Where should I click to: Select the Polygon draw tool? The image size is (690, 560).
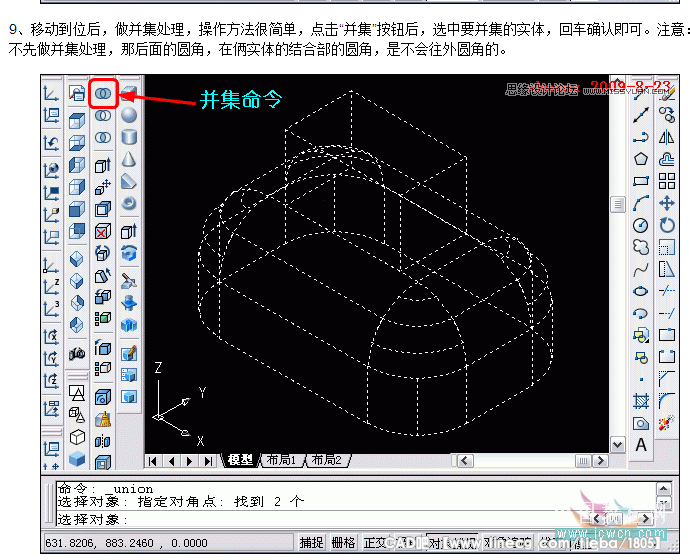pos(641,159)
